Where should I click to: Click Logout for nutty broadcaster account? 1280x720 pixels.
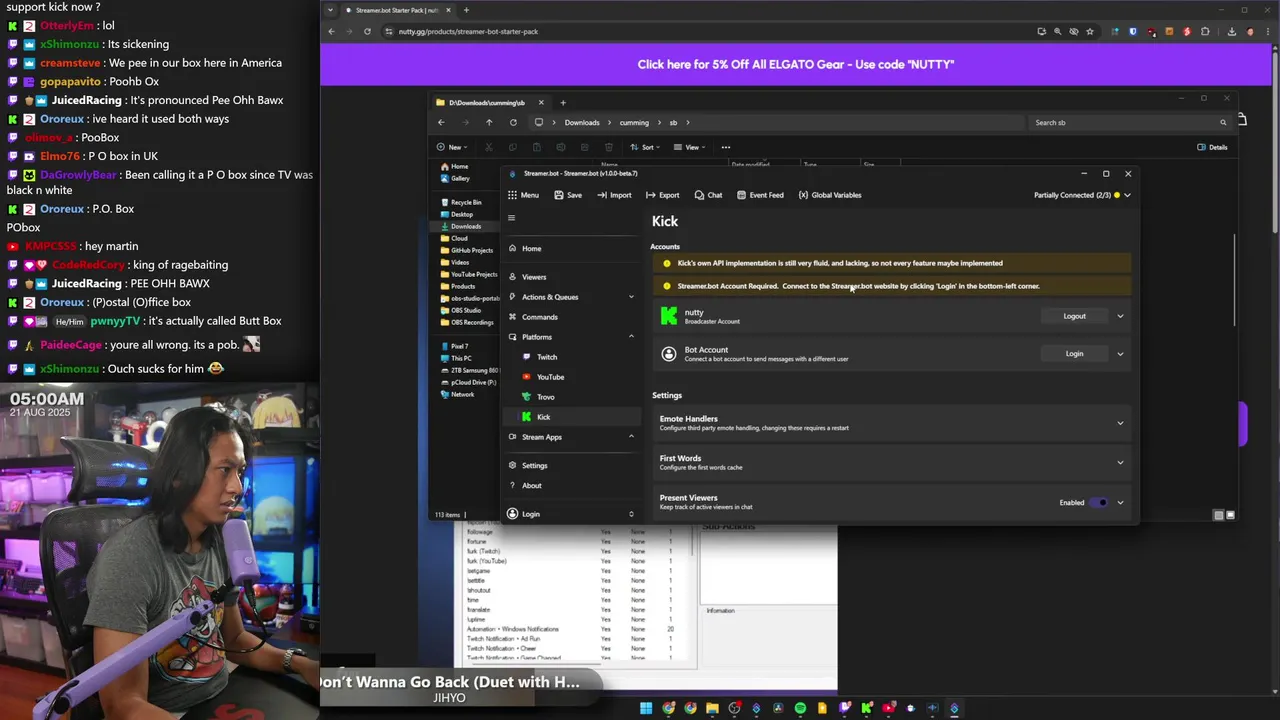click(1074, 316)
